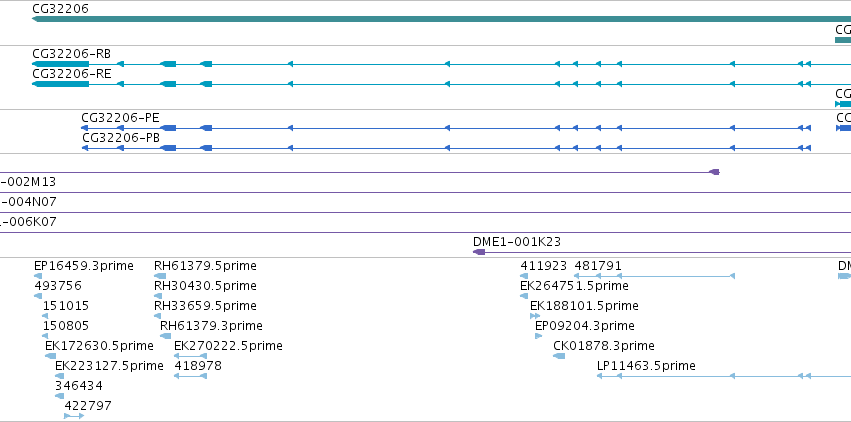Image resolution: width=851 pixels, height=422 pixels.
Task: Select the CK01878.3prime EST label
Action: (x=604, y=346)
